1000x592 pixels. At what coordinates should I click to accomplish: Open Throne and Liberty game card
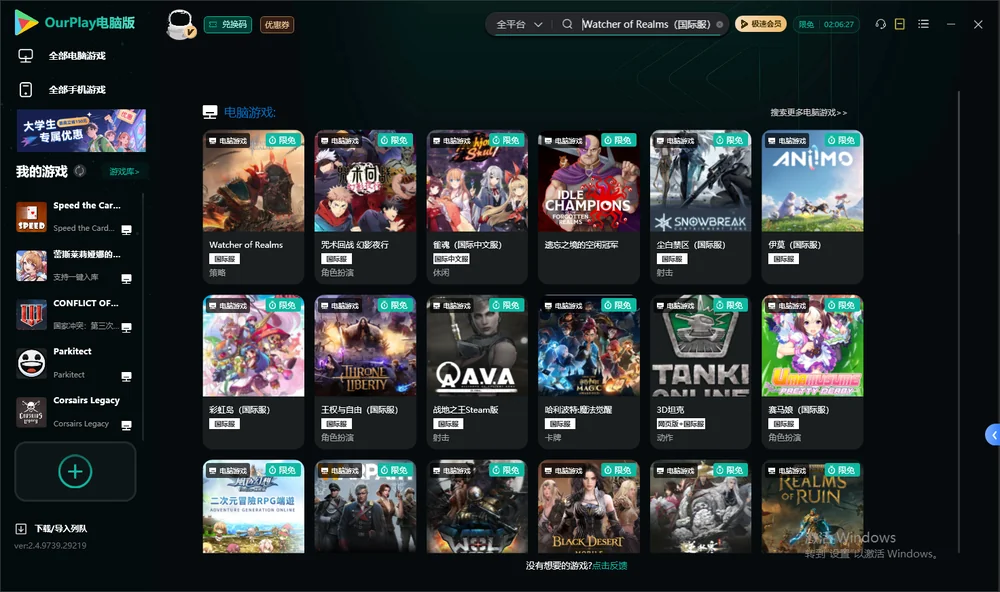365,372
